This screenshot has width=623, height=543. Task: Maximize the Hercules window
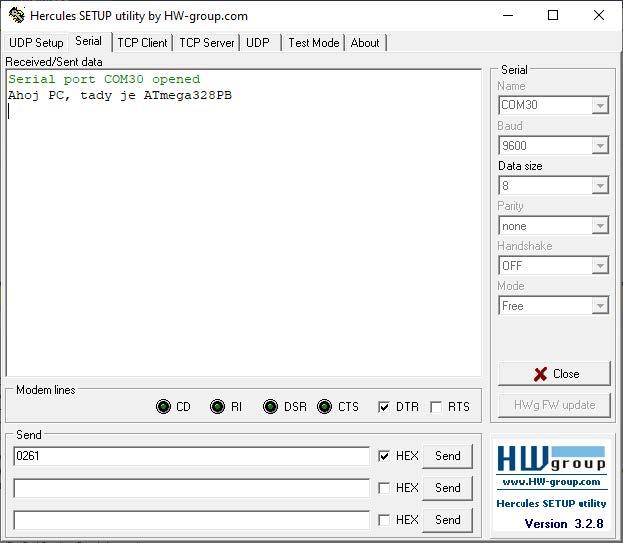[x=553, y=15]
